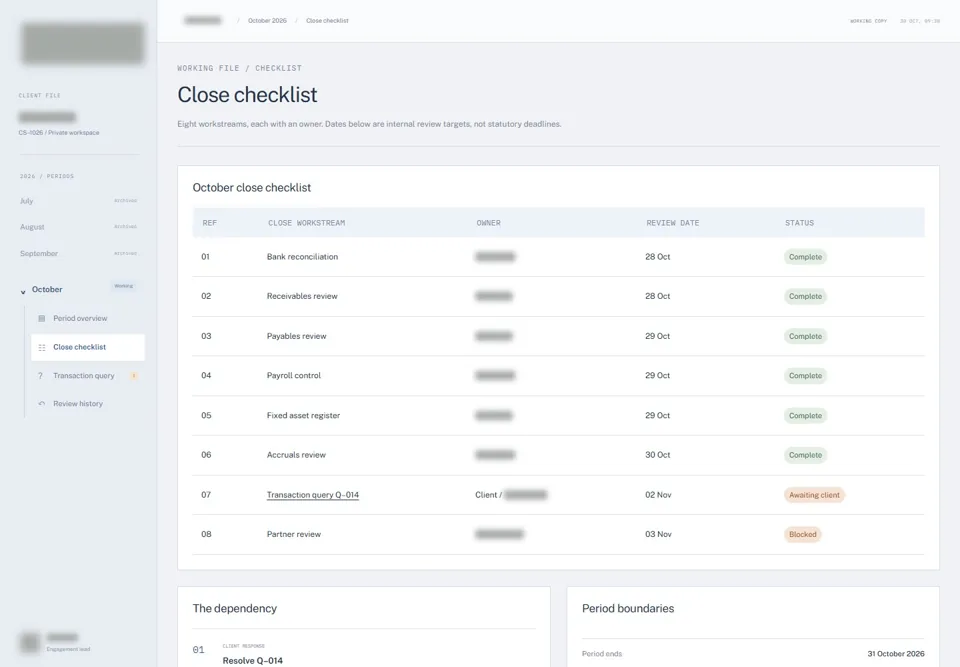Open Period overview in the sidebar
Viewport: 960px width, 667px height.
point(80,318)
